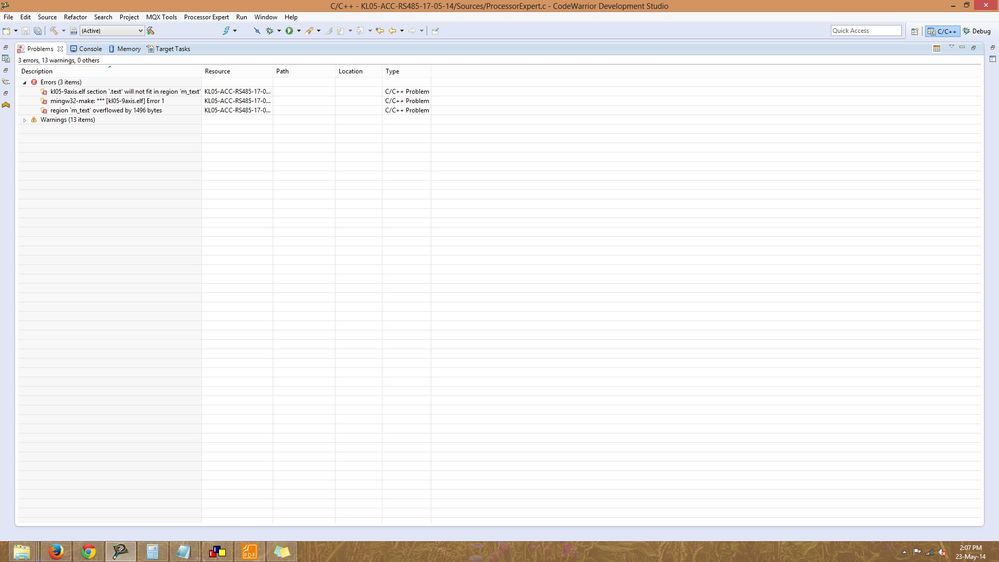Sort by the Path column header
999x562 pixels.
(x=304, y=71)
